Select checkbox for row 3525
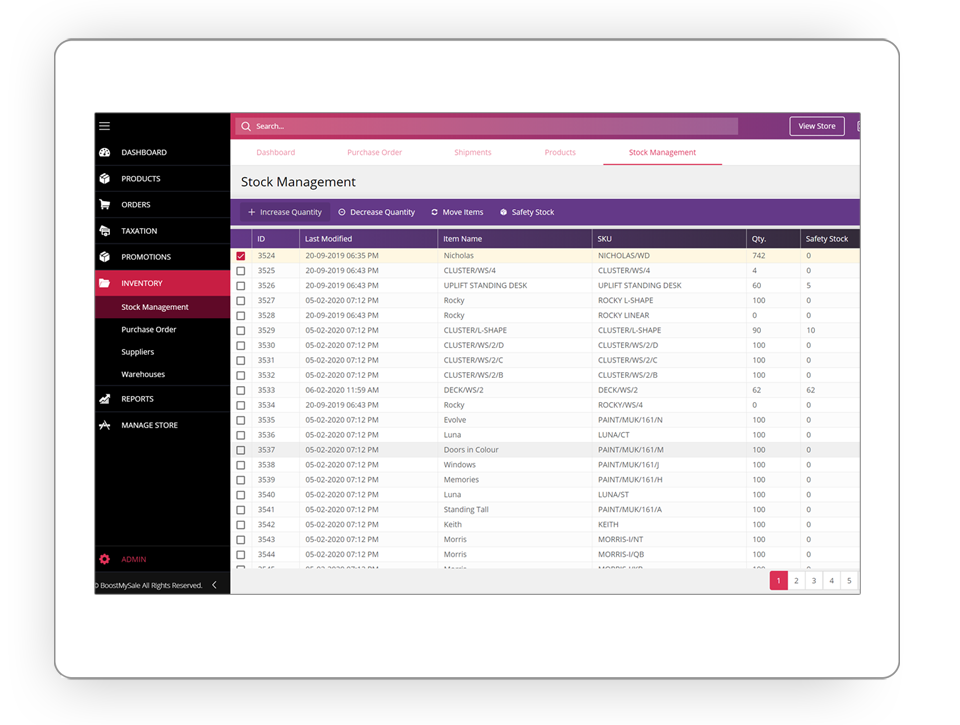960x725 pixels. tap(241, 271)
